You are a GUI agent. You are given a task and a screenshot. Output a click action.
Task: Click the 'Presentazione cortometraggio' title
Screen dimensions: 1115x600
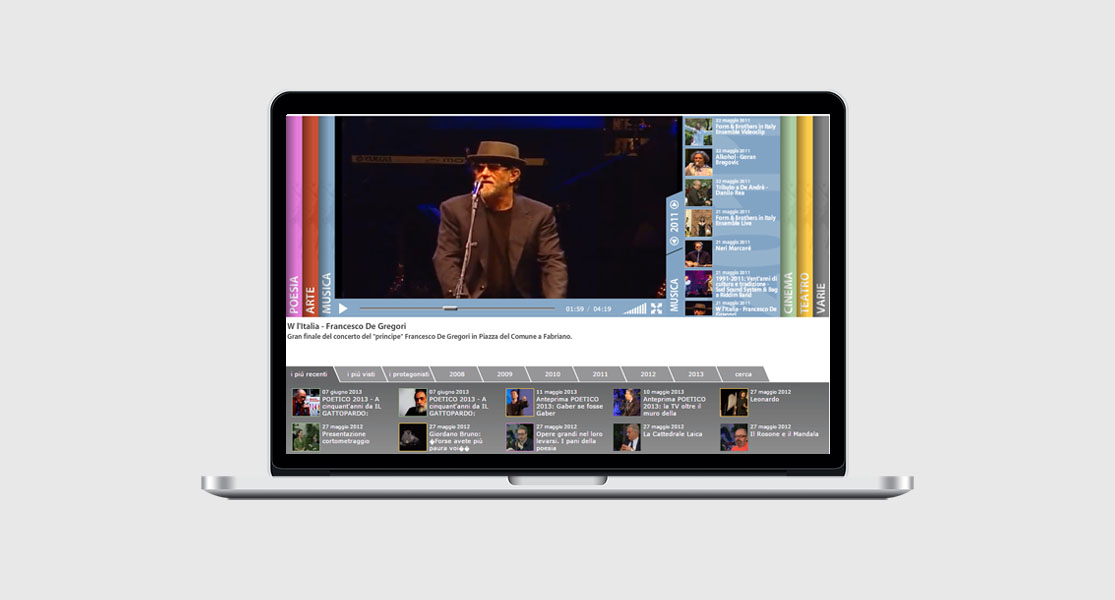(x=345, y=437)
